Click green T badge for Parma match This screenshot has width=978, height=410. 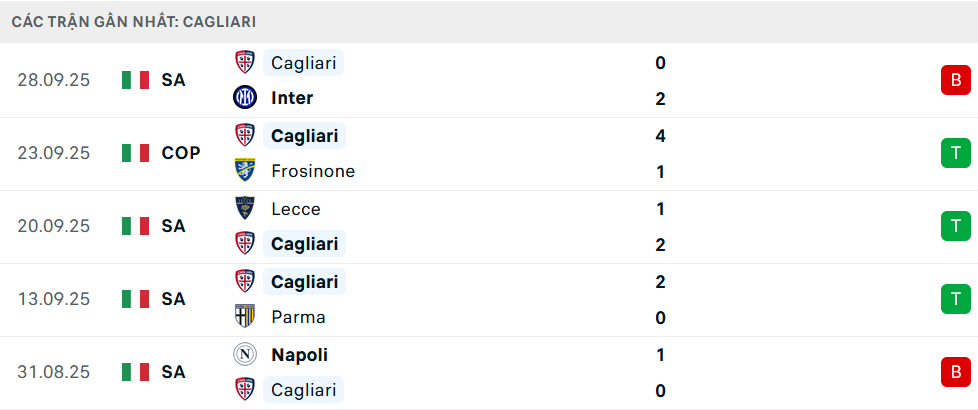pyautogui.click(x=955, y=299)
